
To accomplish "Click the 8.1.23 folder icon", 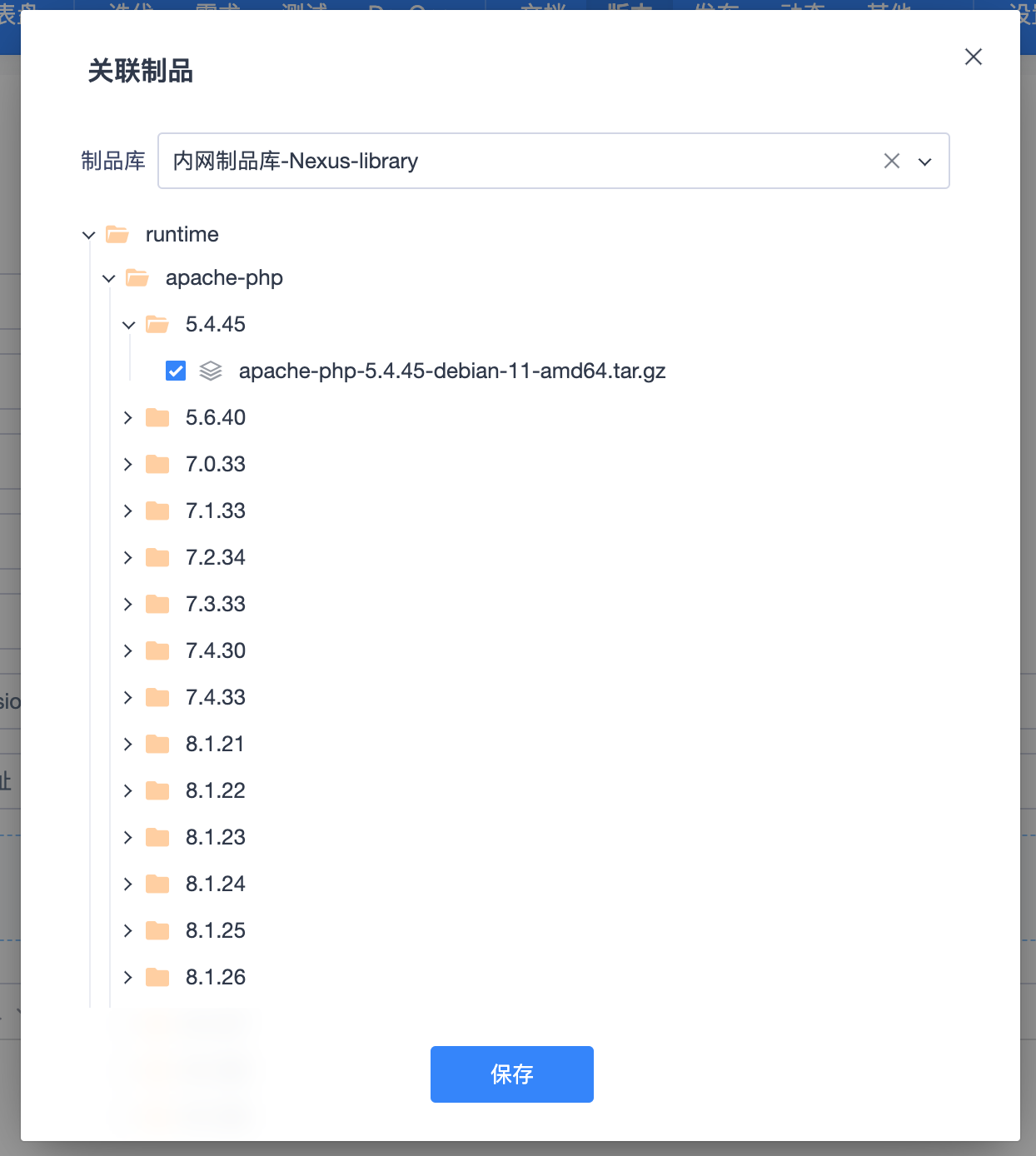I will (x=157, y=837).
